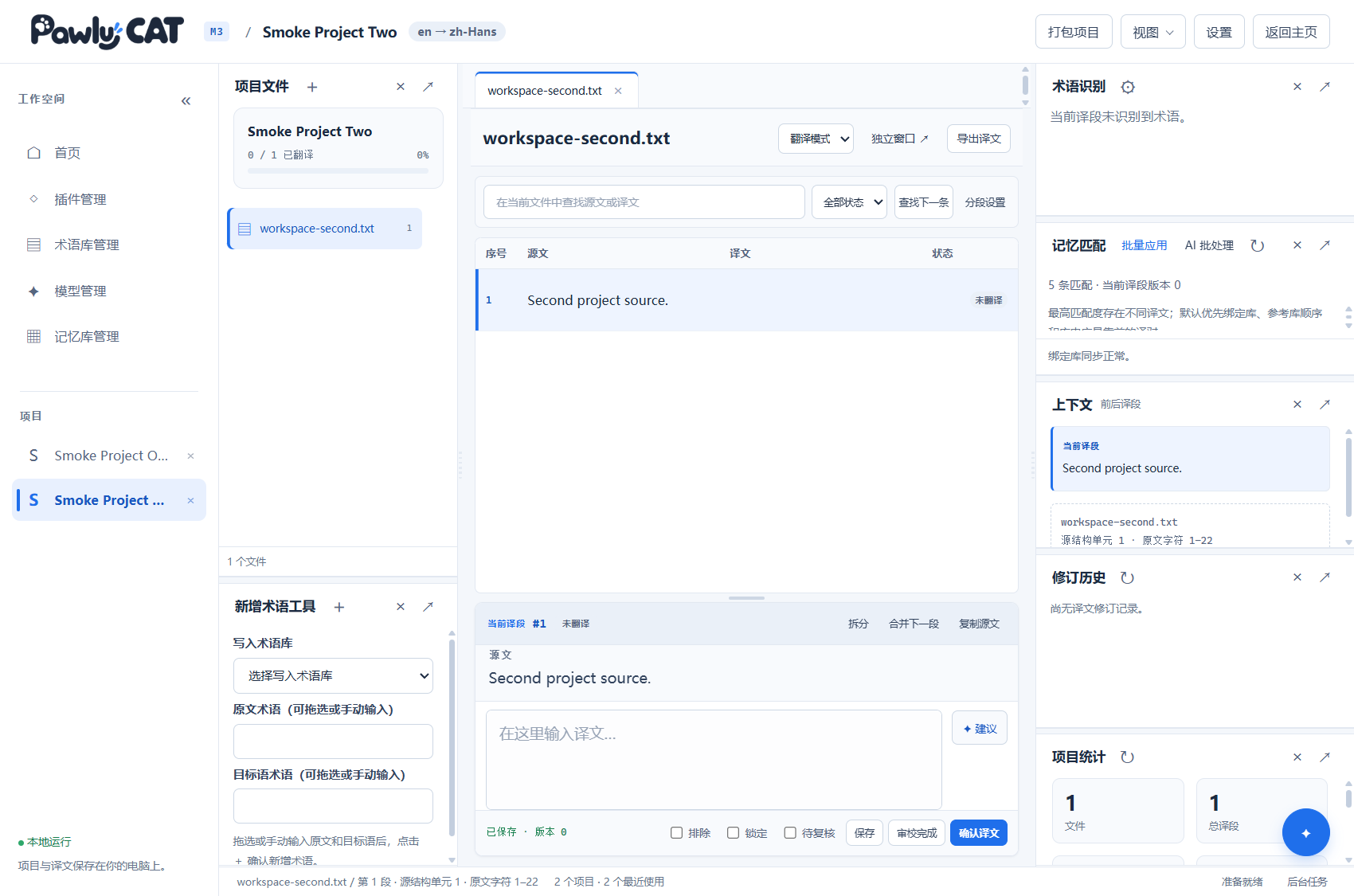Pop out the 术语识别 panel
1354x896 pixels.
coord(1325,86)
